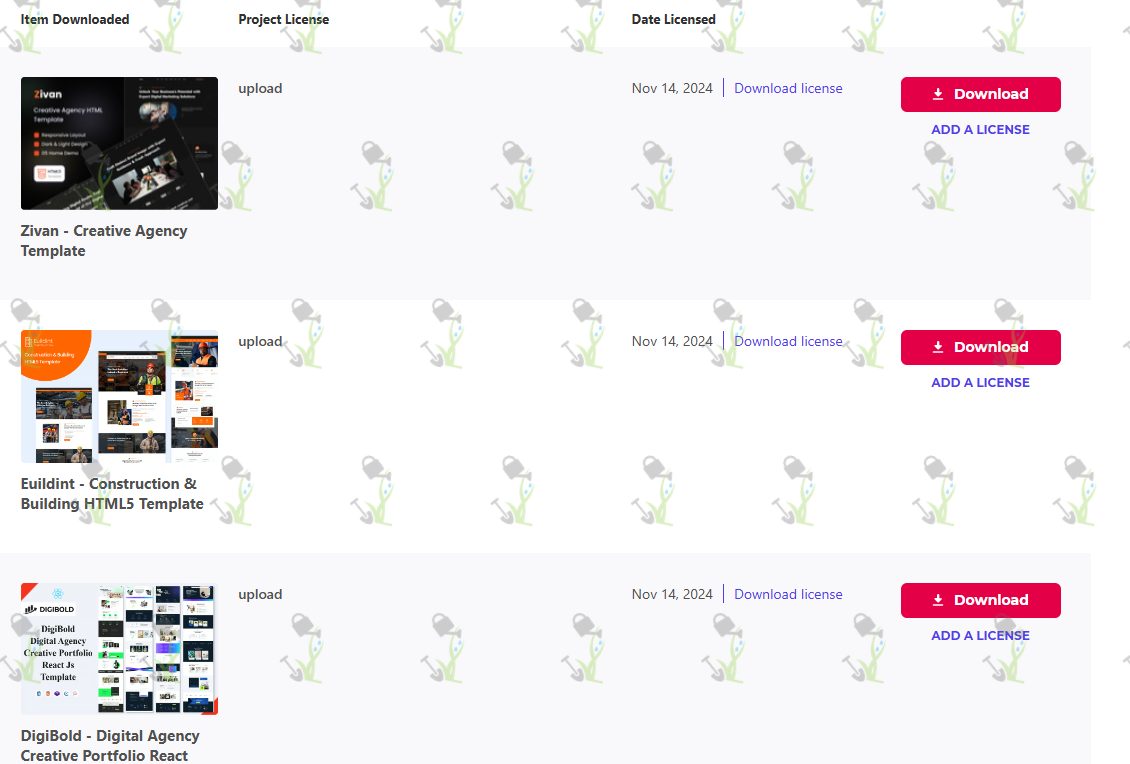Screen dimensions: 1130x764
Task: Open the Euildint construction preview thumbnail
Action: pyautogui.click(x=119, y=396)
